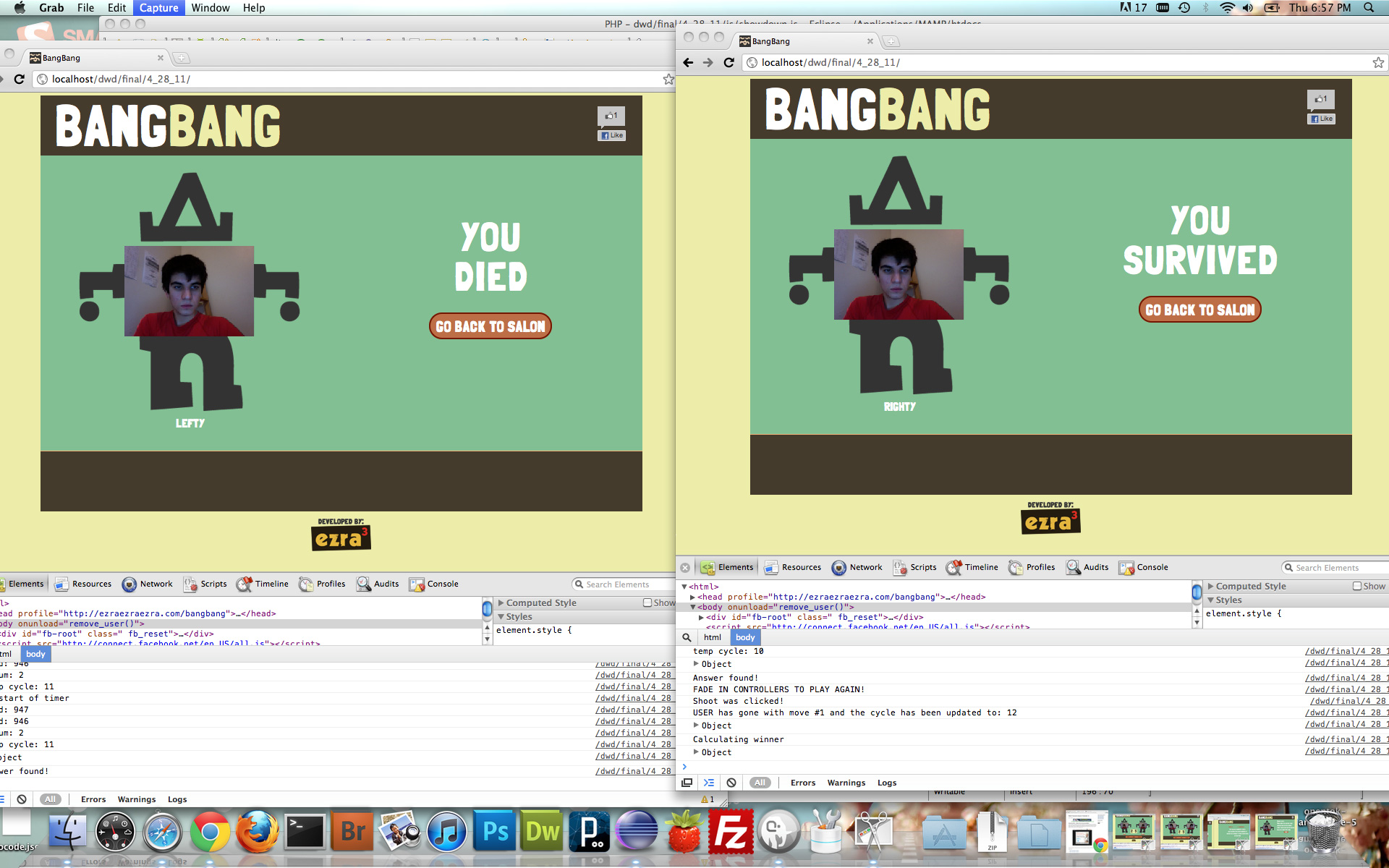Clear the console with the circle-slash icon
The image size is (1389, 868).
pyautogui.click(x=731, y=782)
